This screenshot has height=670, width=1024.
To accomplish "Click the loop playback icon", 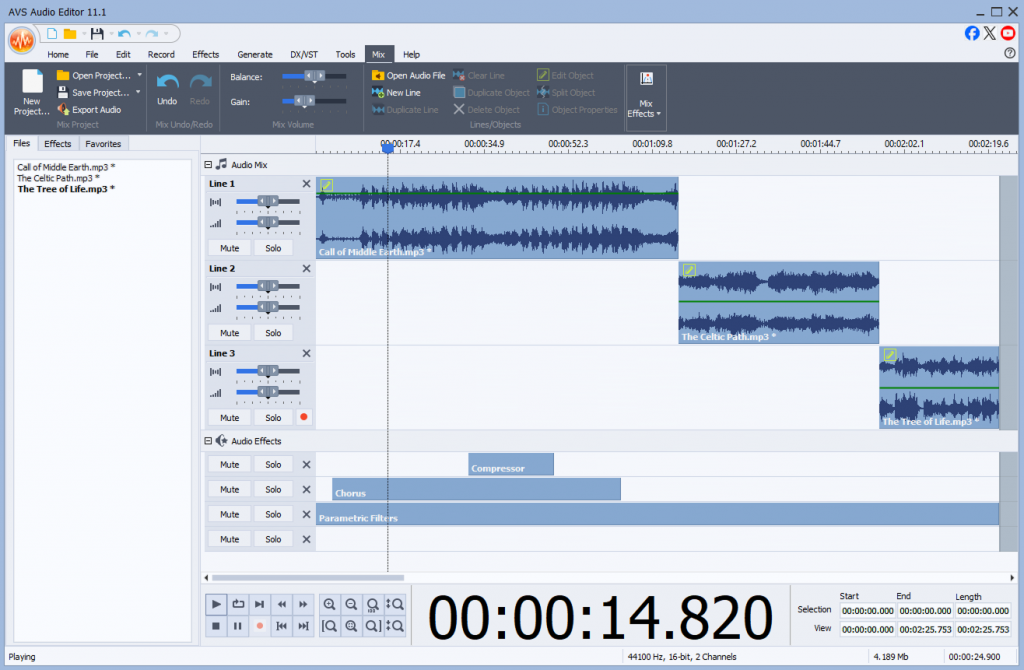I will 238,604.
